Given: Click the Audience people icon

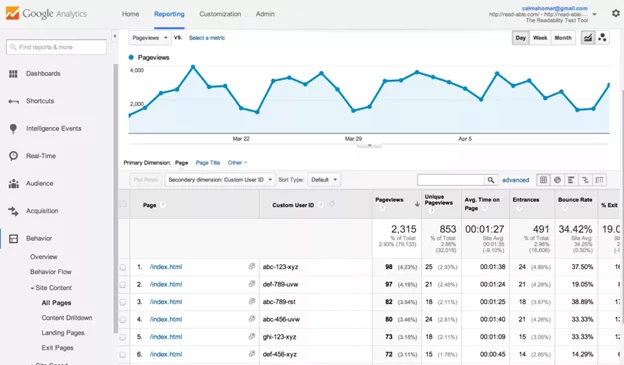Looking at the screenshot, I should [x=14, y=183].
